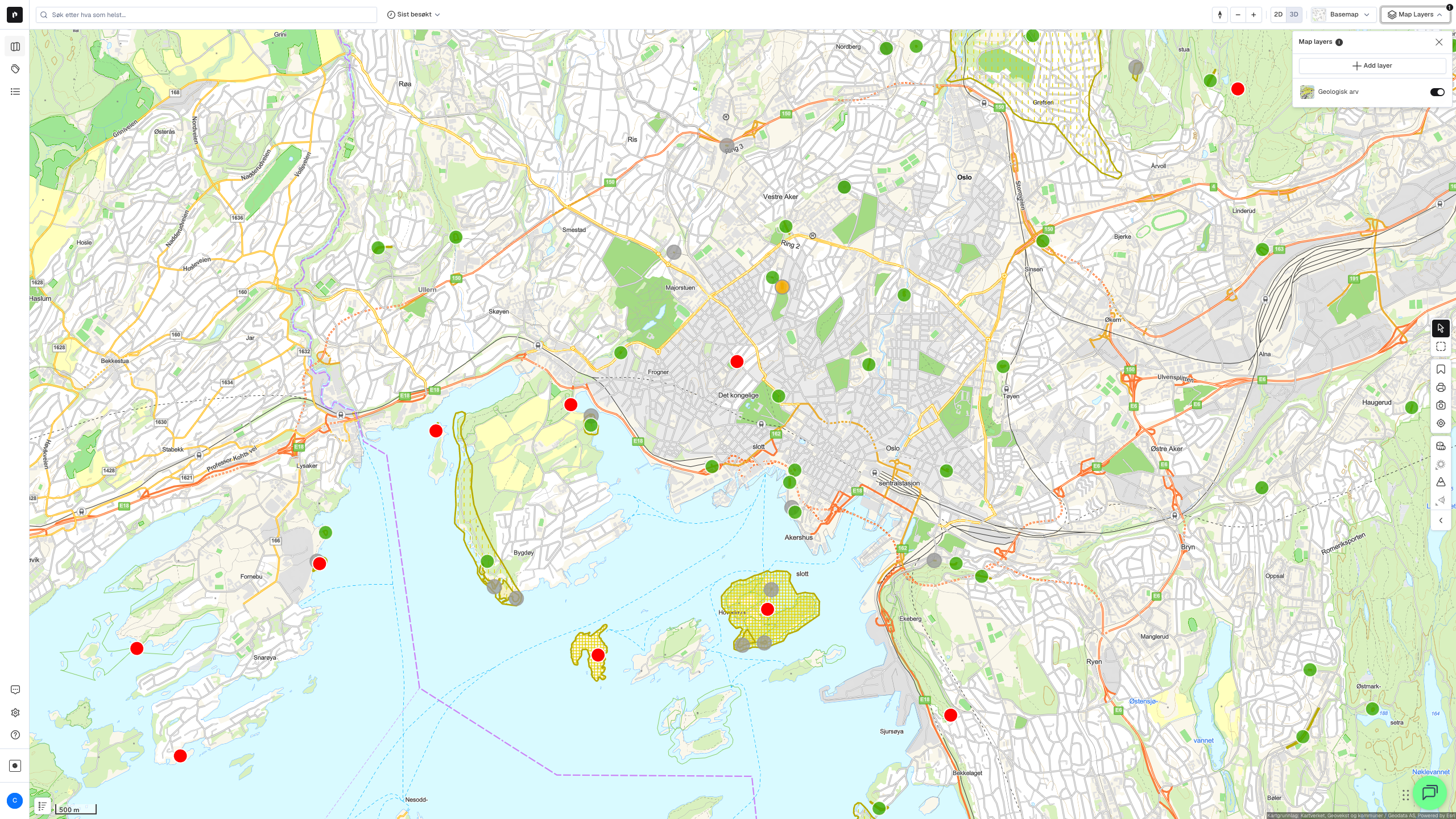The image size is (1456, 819).
Task: Click the app logo in the top corner
Action: (x=15, y=15)
